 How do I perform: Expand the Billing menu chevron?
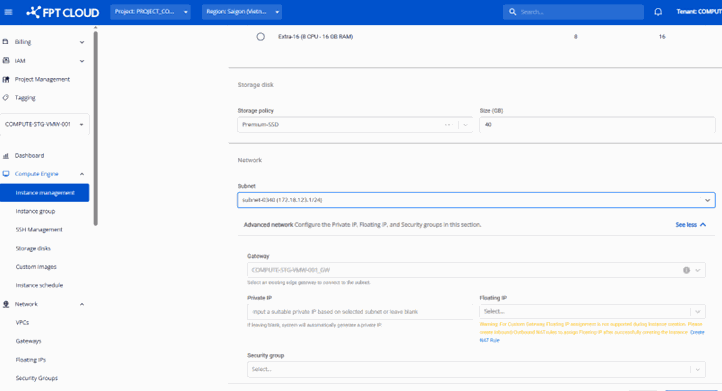click(82, 42)
